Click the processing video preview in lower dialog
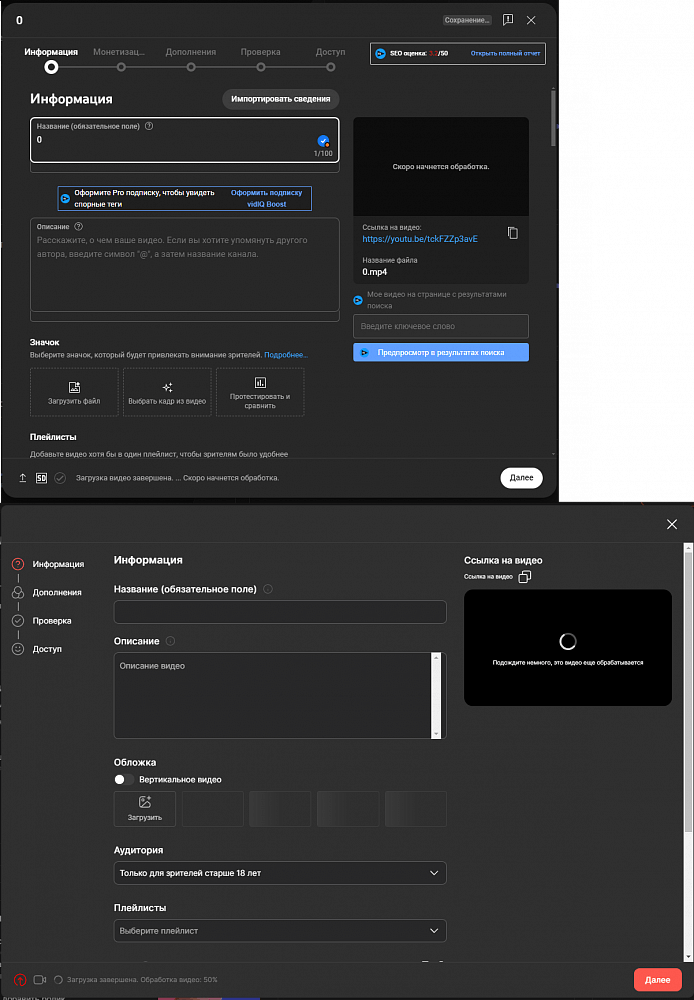This screenshot has width=694, height=1000. pos(568,647)
